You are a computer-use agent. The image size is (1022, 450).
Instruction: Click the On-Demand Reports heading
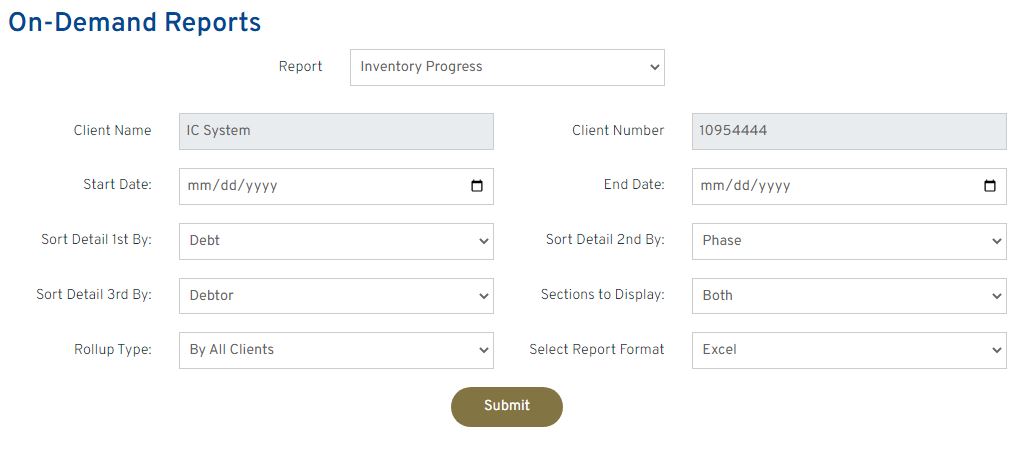pyautogui.click(x=135, y=22)
